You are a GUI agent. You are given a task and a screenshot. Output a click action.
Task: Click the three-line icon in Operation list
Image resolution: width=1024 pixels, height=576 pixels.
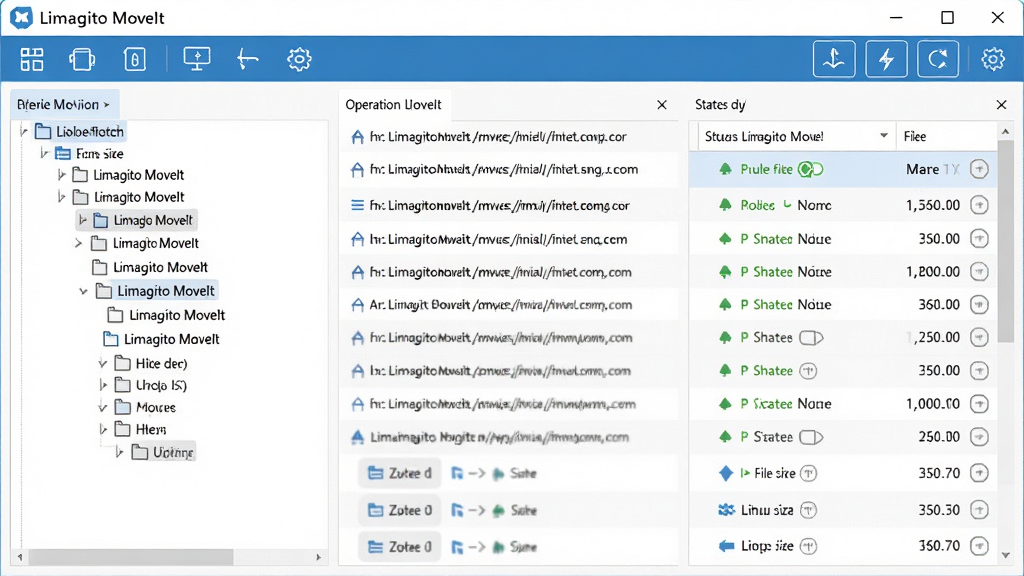357,206
